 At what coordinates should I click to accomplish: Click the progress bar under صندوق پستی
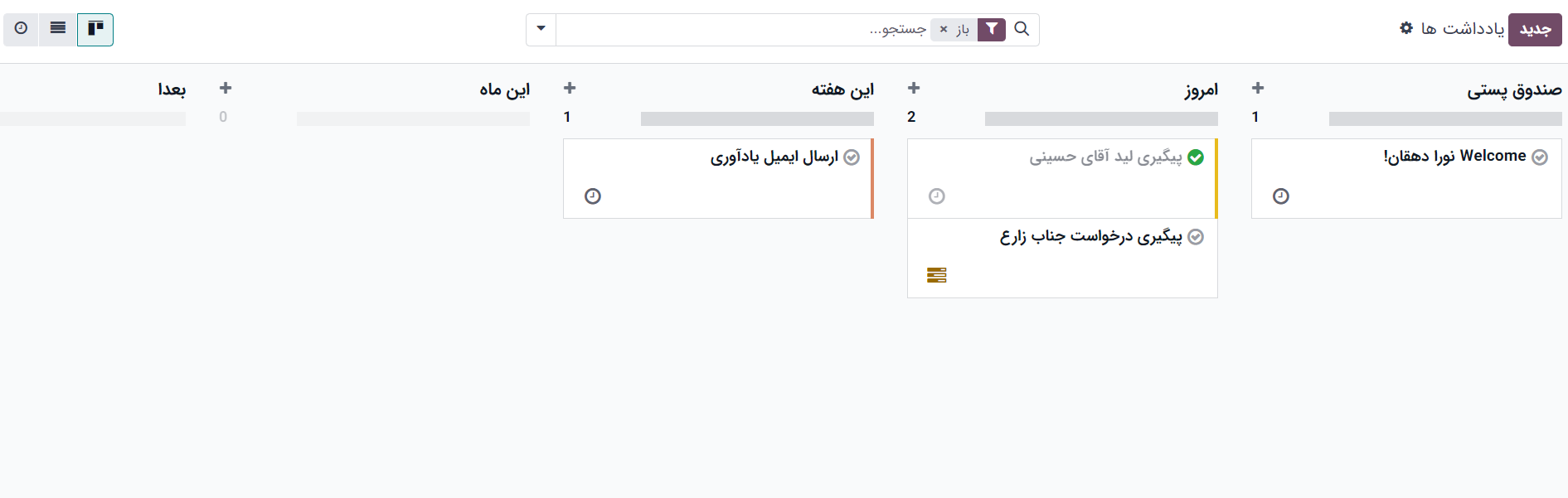[1445, 118]
